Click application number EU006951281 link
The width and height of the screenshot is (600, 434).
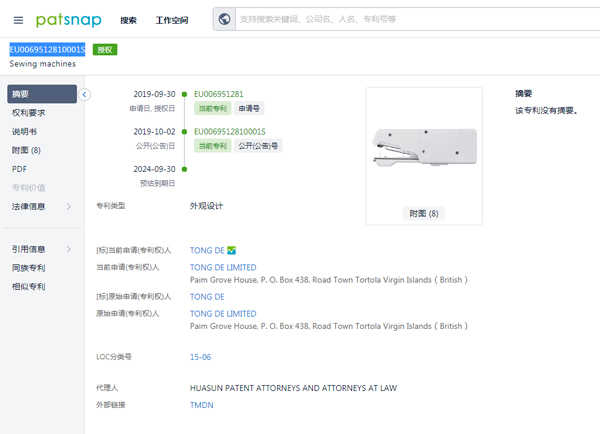(x=218, y=94)
